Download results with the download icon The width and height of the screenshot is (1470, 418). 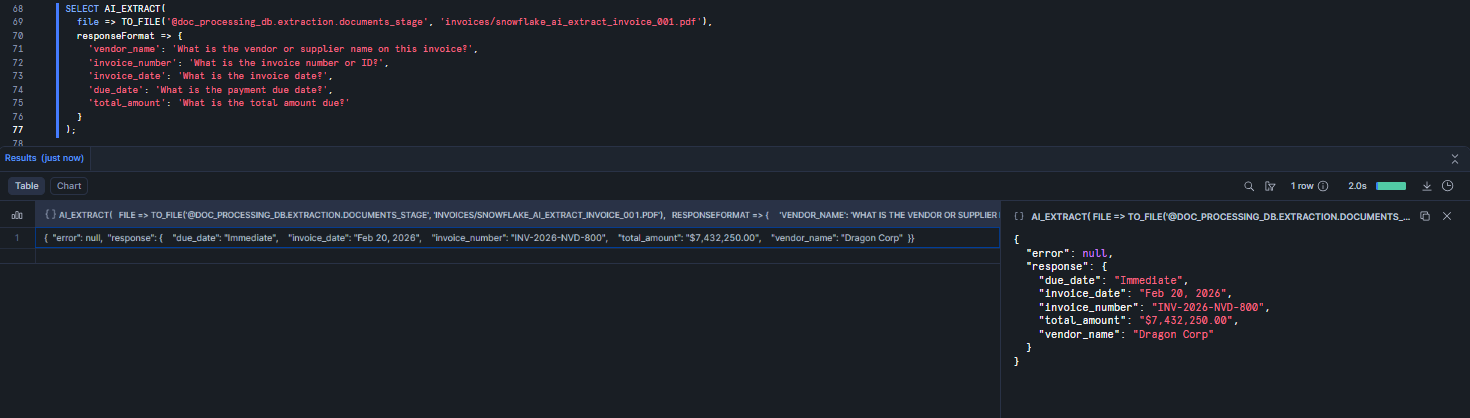point(1427,186)
